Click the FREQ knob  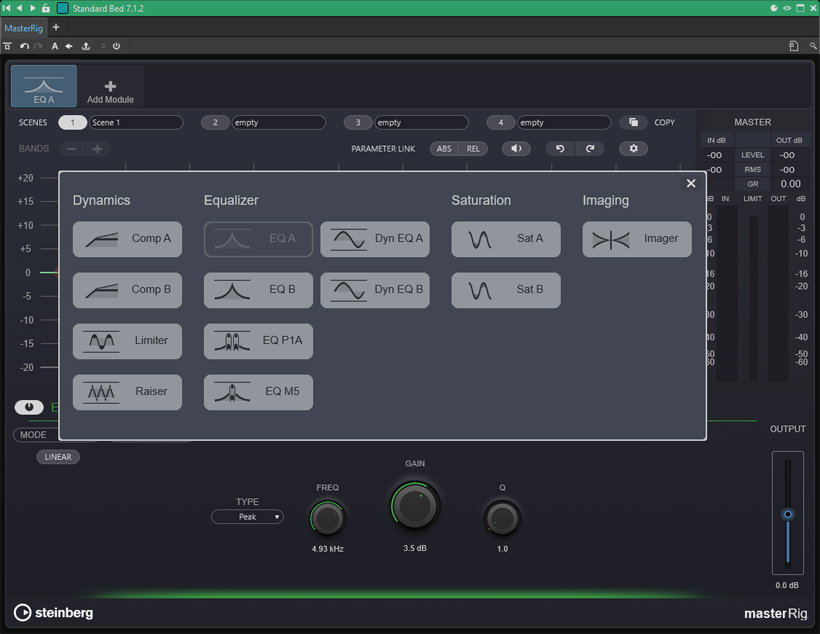coord(327,518)
